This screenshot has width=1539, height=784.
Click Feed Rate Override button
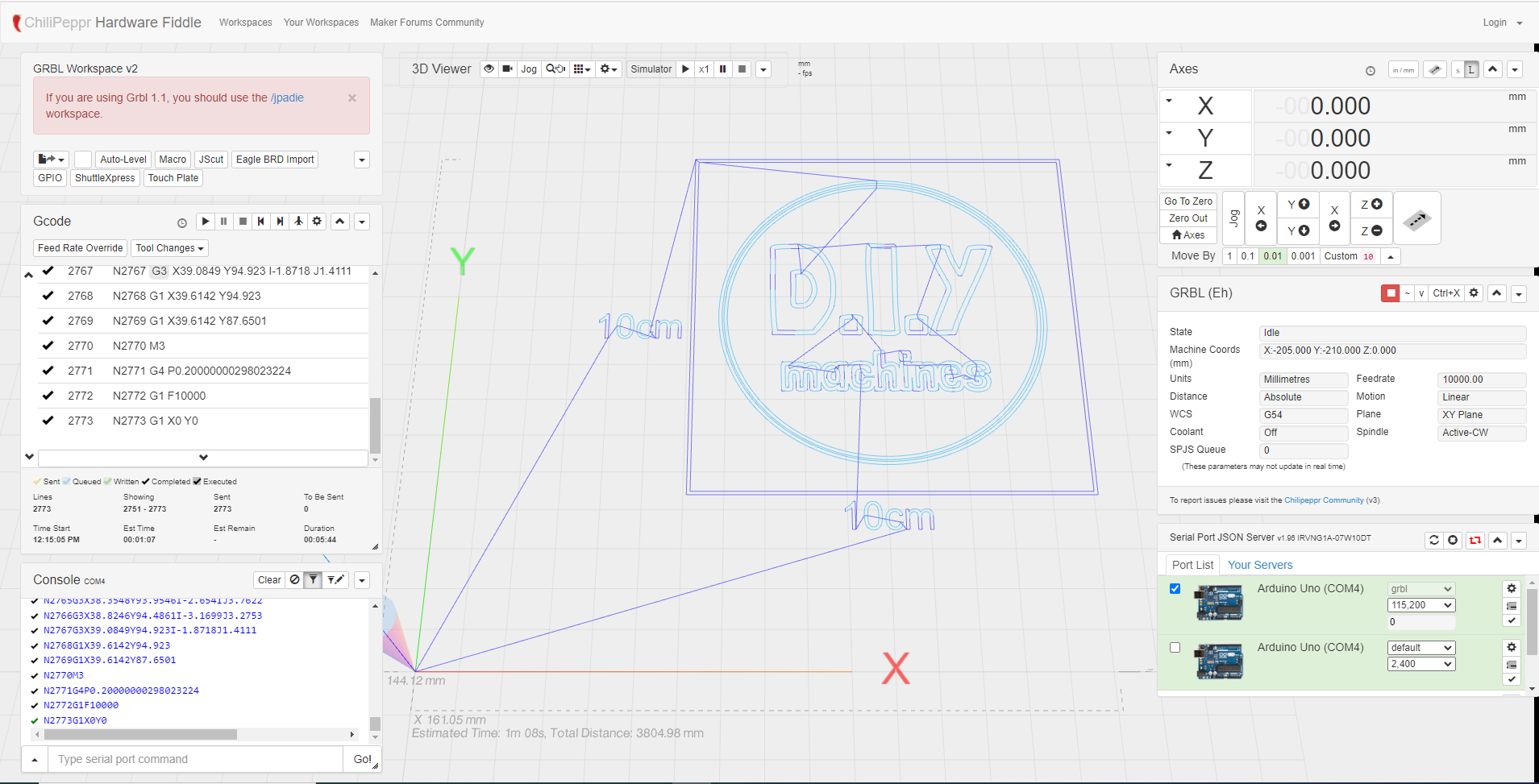click(80, 248)
